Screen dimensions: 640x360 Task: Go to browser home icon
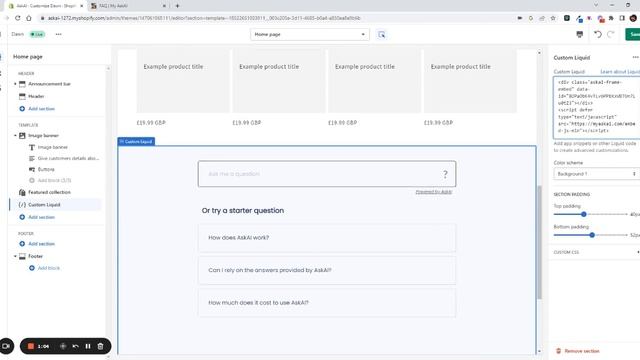point(29,18)
